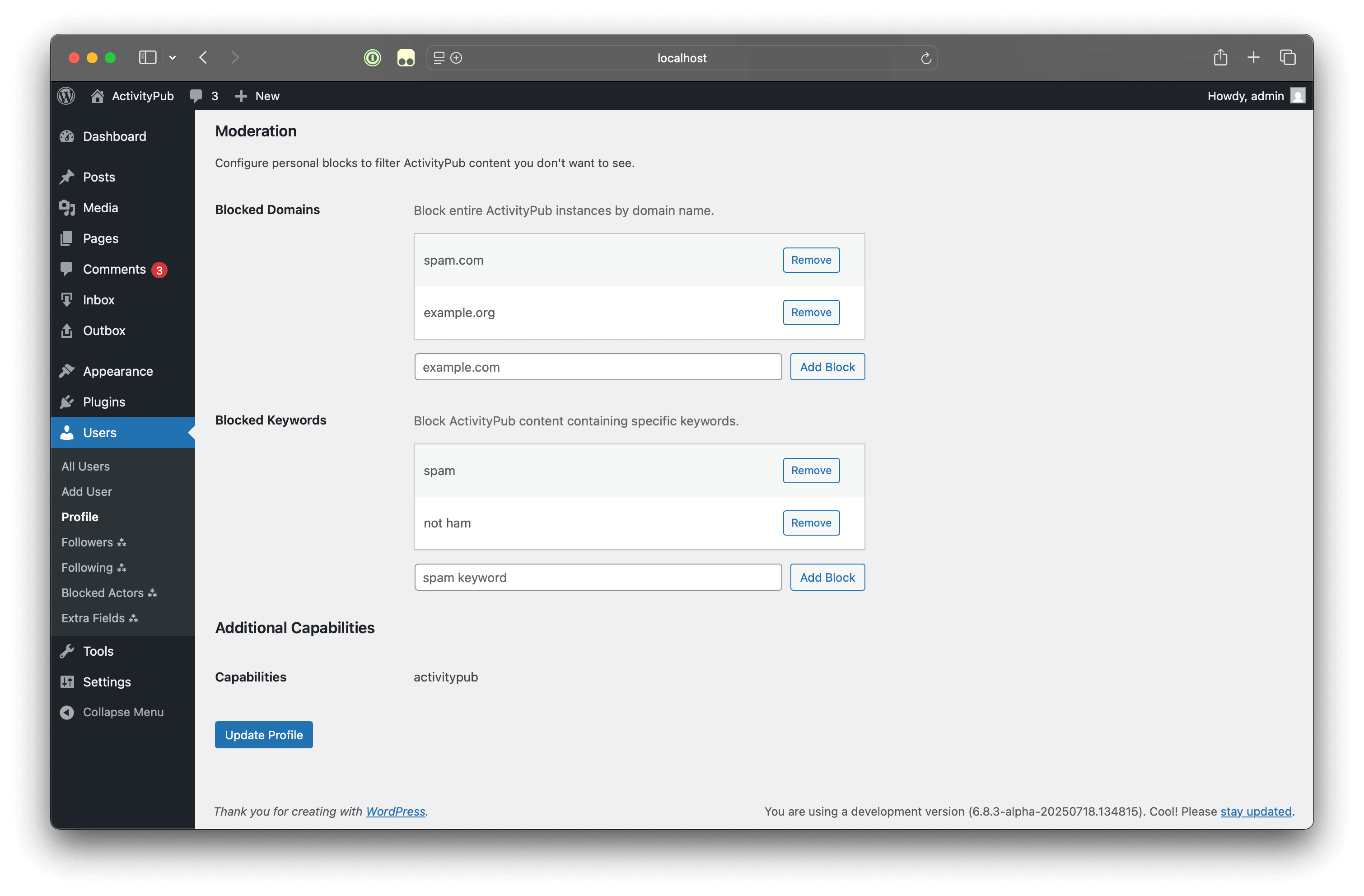1364x896 pixels.
Task: Focus the blocked domain input field
Action: pyautogui.click(x=597, y=367)
